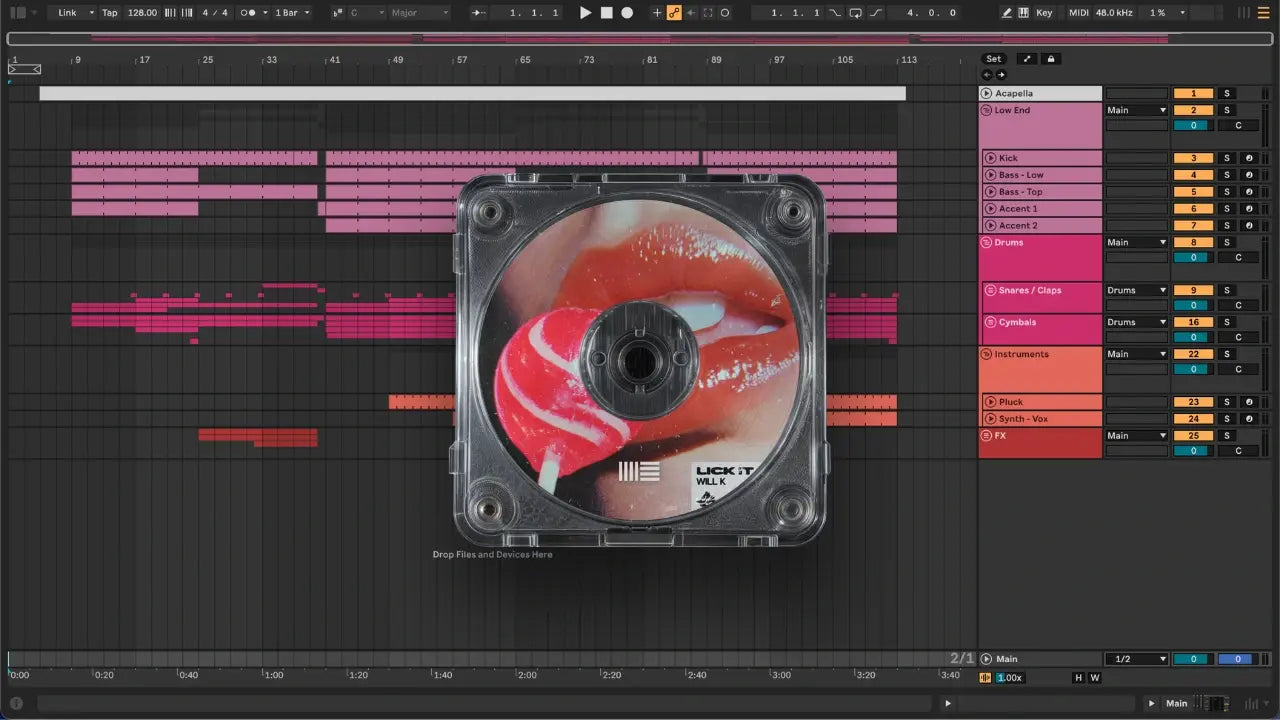Click the H button near Main track

coord(1078,678)
